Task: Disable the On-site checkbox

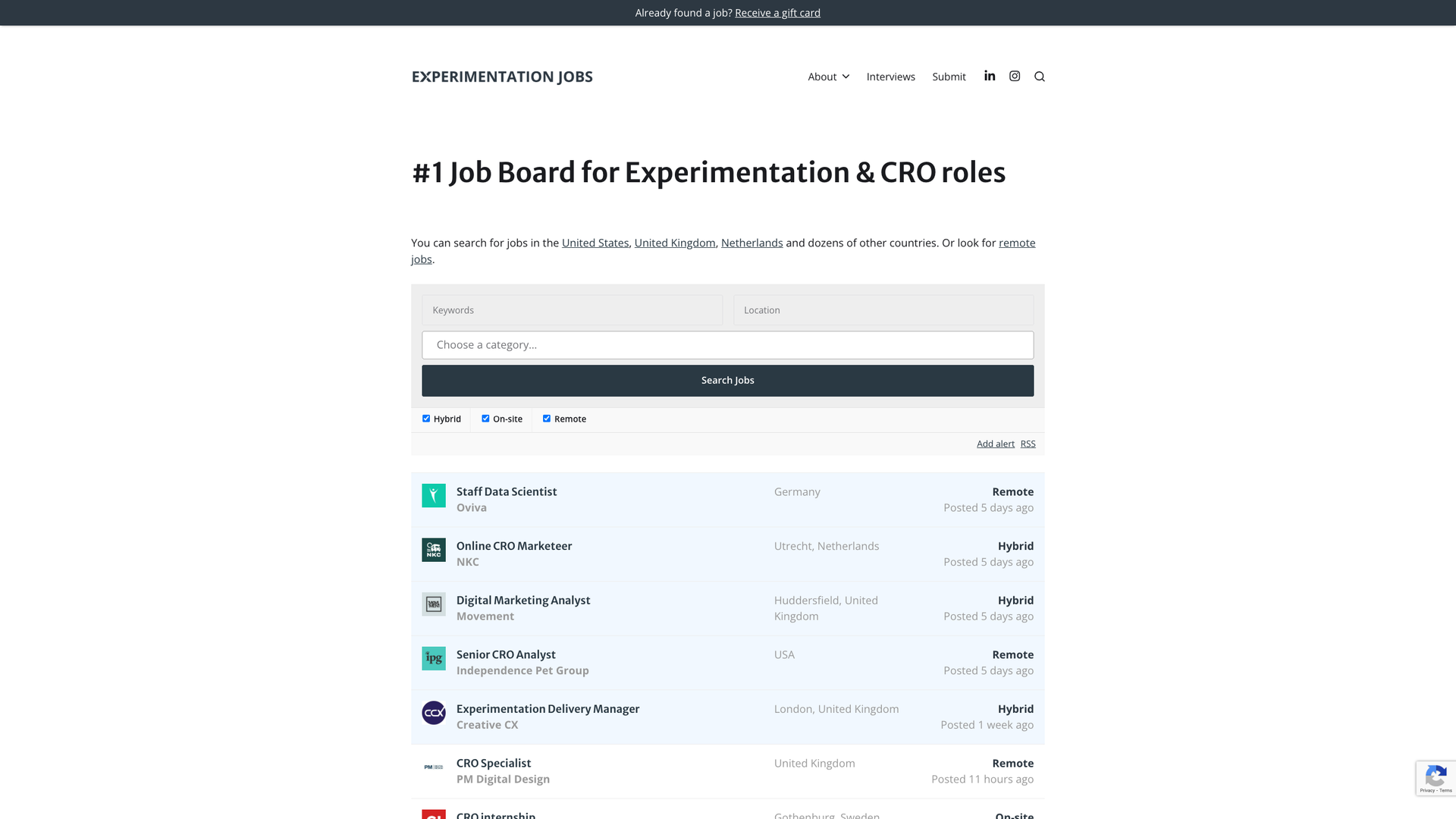Action: 485,418
